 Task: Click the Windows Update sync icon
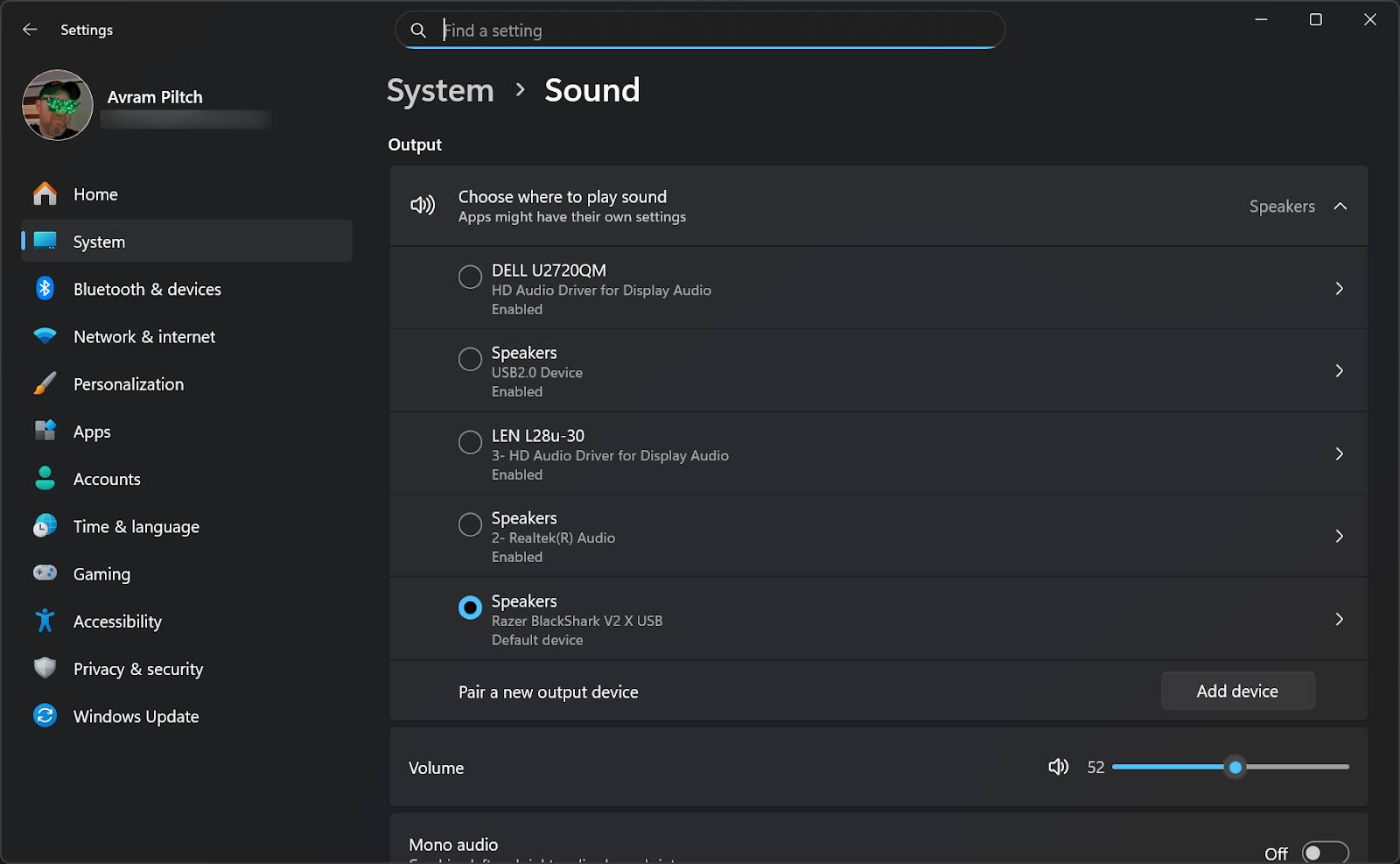(45, 715)
